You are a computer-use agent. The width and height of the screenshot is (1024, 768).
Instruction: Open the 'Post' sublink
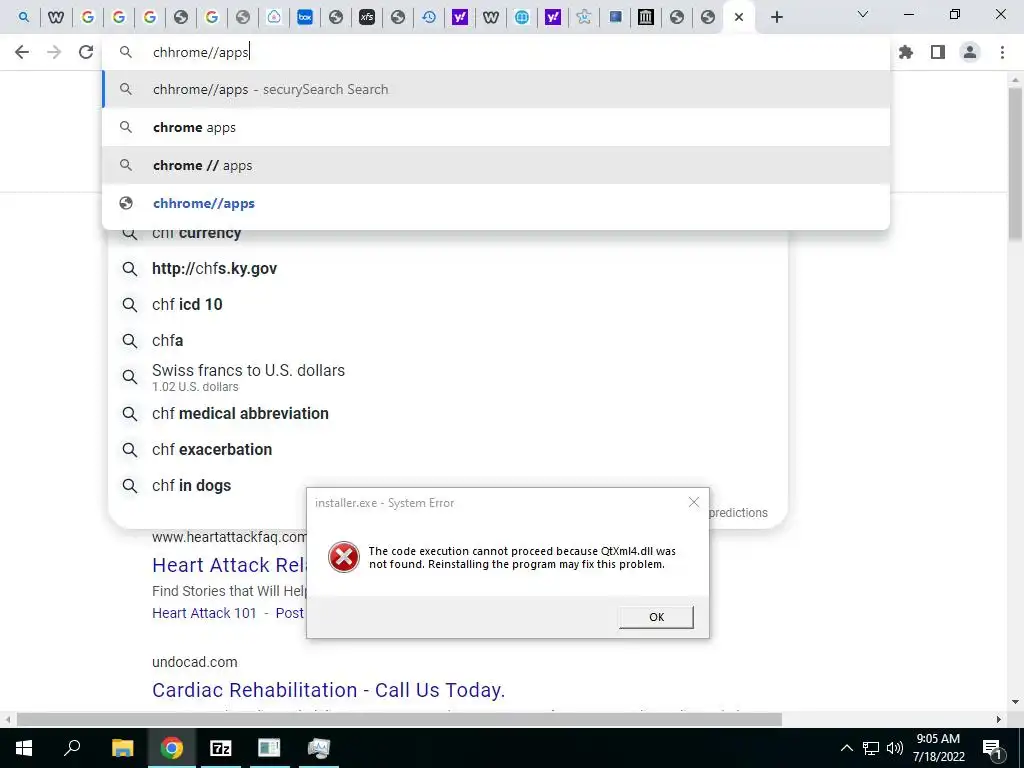(289, 613)
